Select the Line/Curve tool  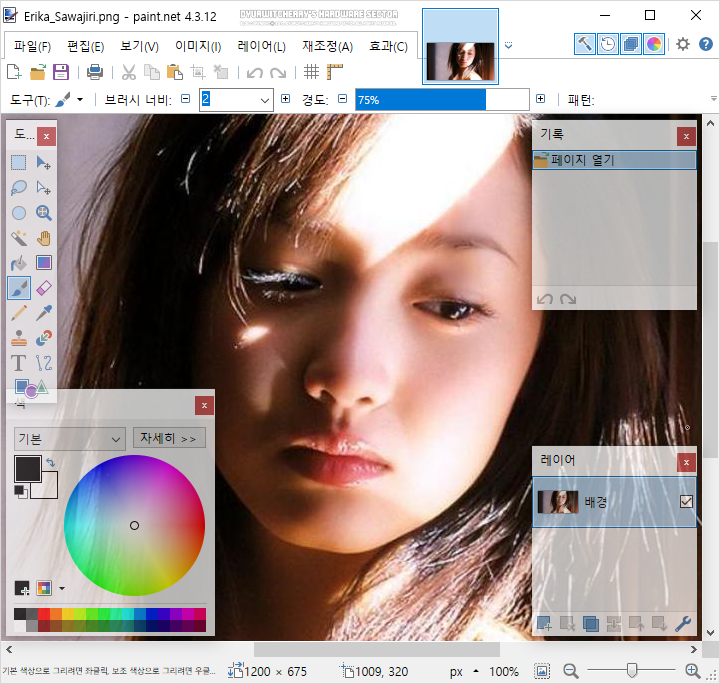44,363
